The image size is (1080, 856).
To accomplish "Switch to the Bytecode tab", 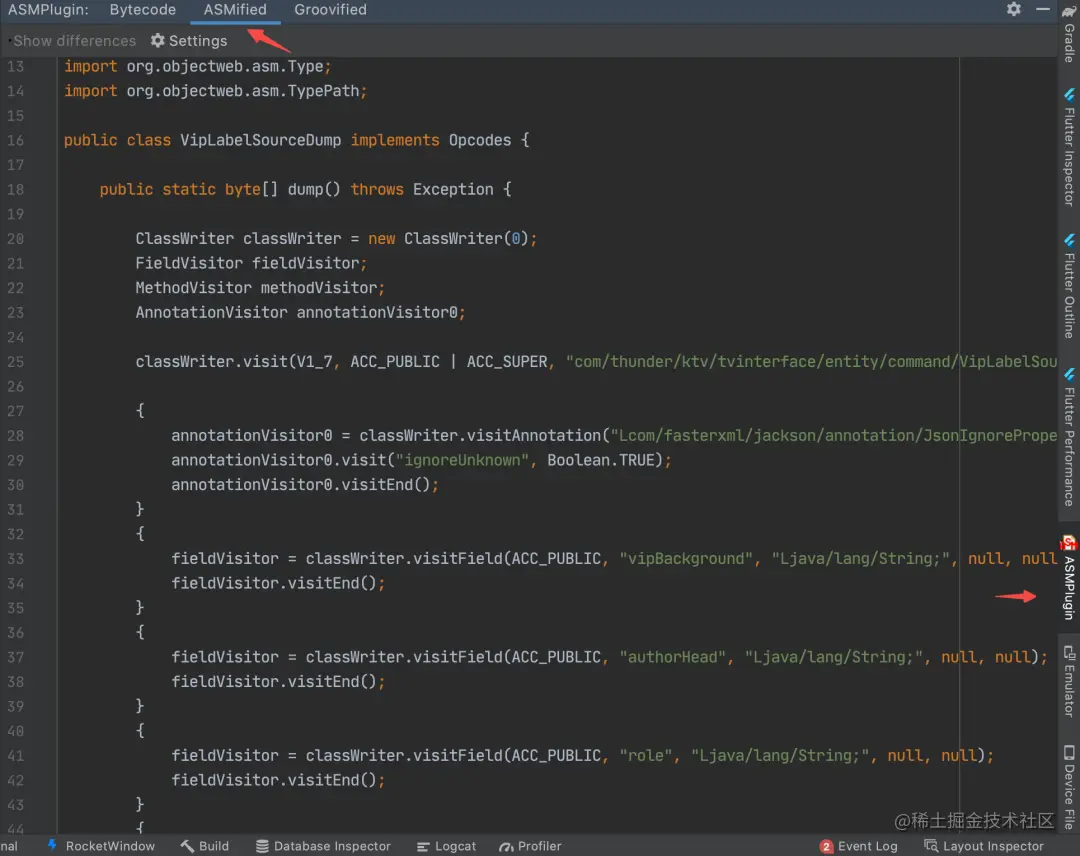I will [143, 10].
